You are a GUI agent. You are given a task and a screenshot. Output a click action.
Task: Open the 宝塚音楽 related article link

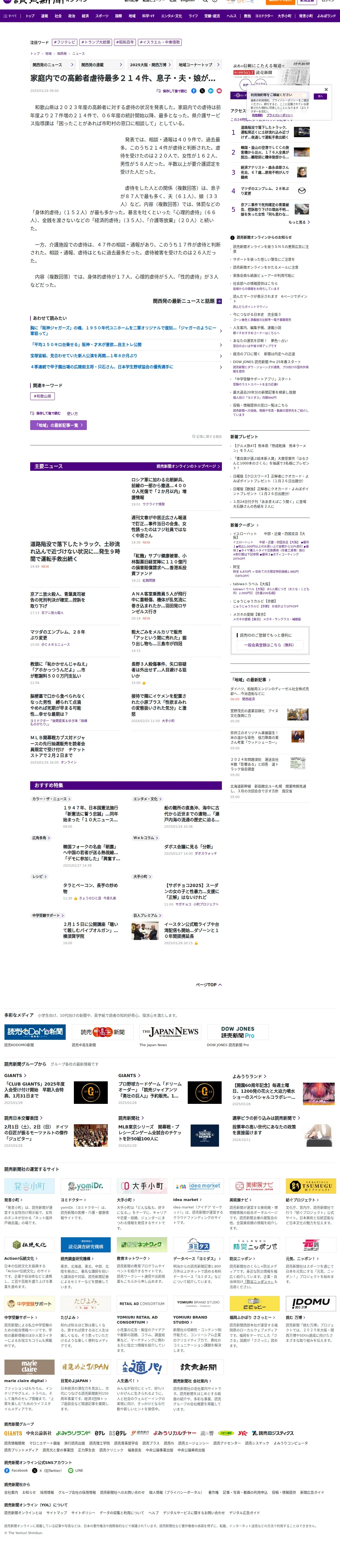tap(84, 356)
